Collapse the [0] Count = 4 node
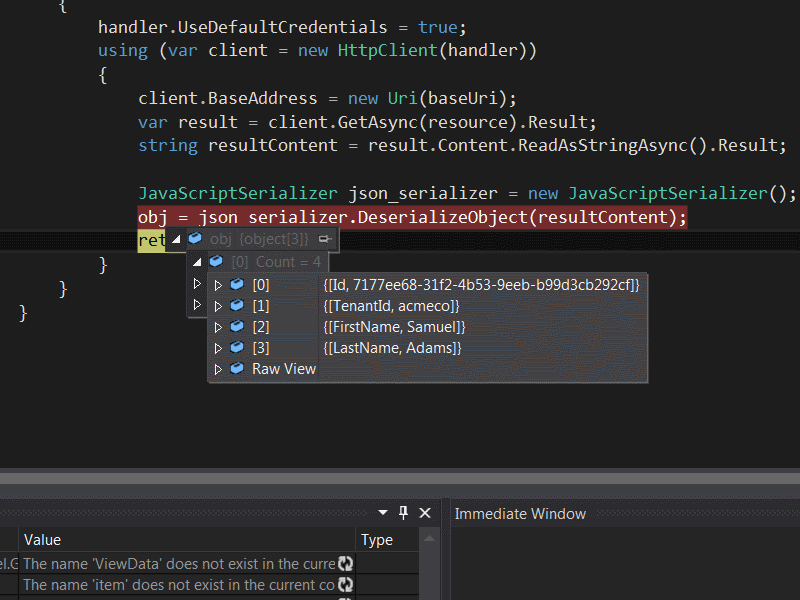The height and width of the screenshot is (600, 800). 196,261
